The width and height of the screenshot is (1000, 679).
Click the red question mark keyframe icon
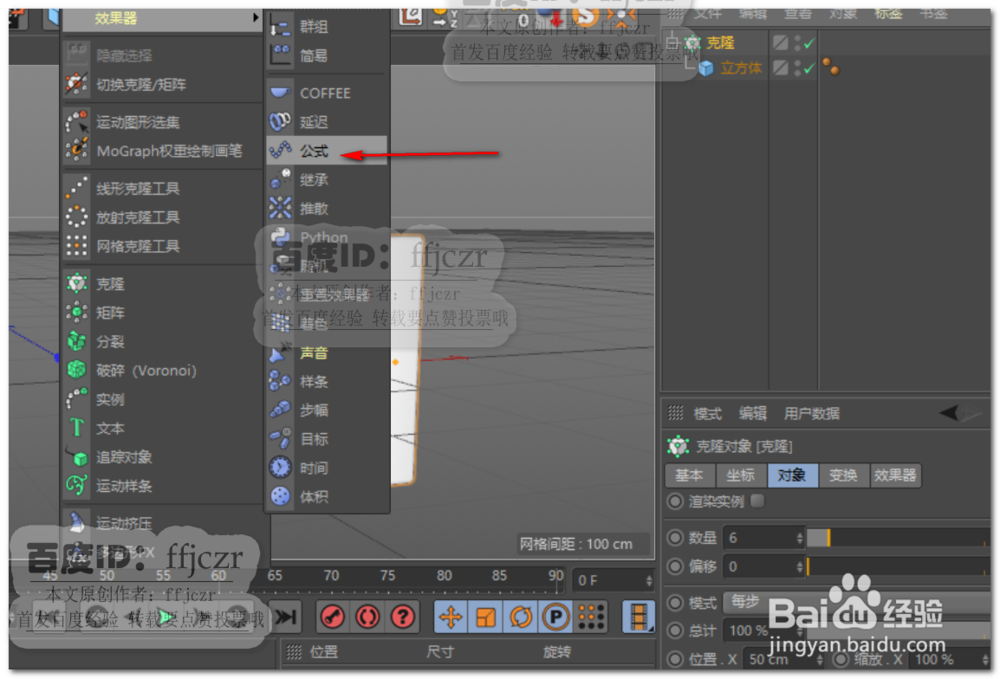pyautogui.click(x=402, y=616)
